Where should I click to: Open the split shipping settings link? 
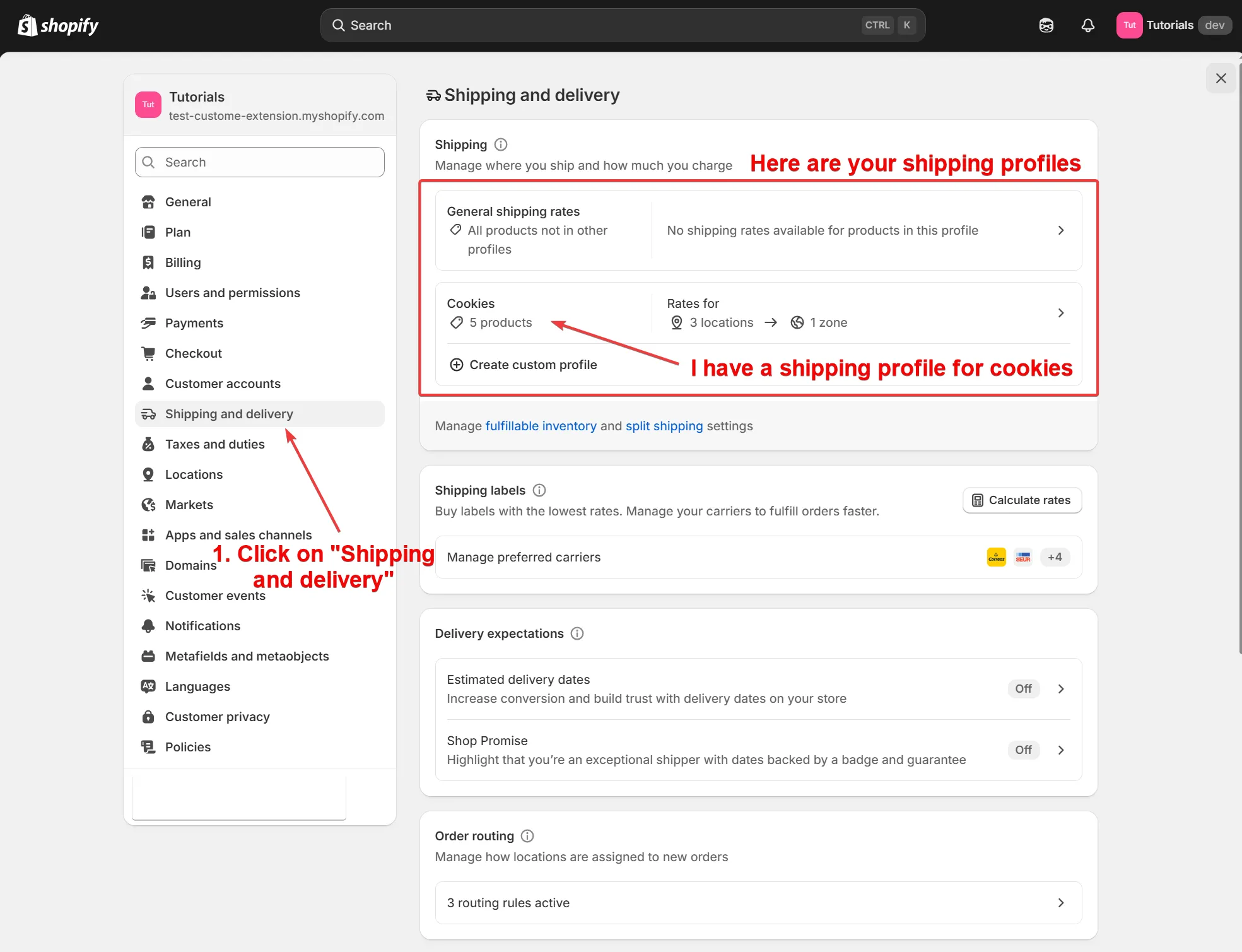664,426
